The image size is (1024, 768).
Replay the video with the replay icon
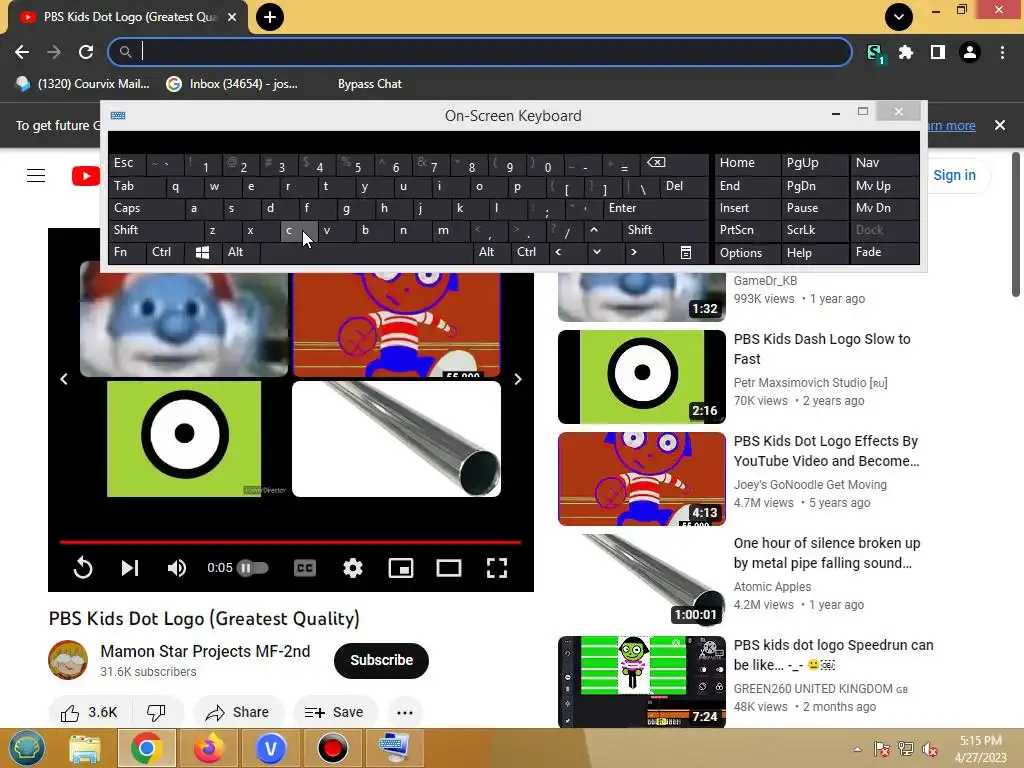[x=83, y=568]
